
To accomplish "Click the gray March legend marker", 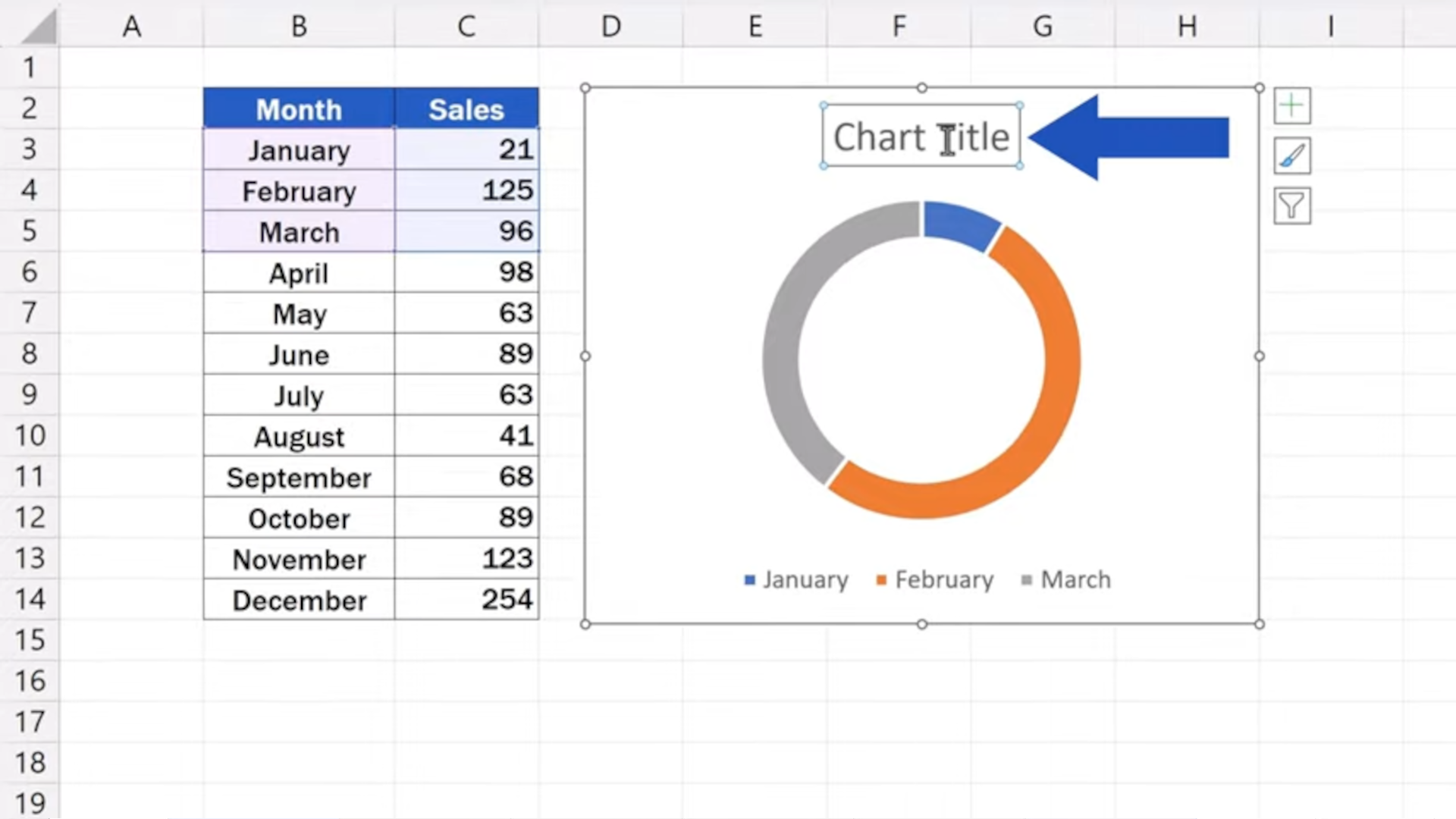I will pos(1027,580).
